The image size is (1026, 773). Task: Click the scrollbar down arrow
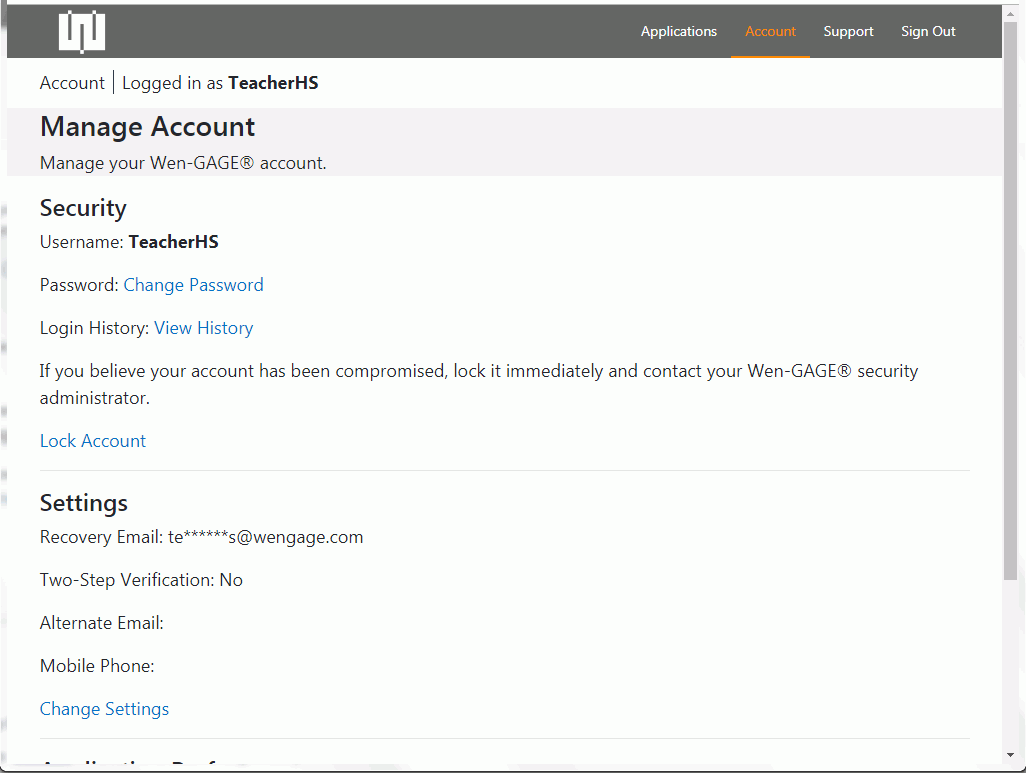point(1010,754)
